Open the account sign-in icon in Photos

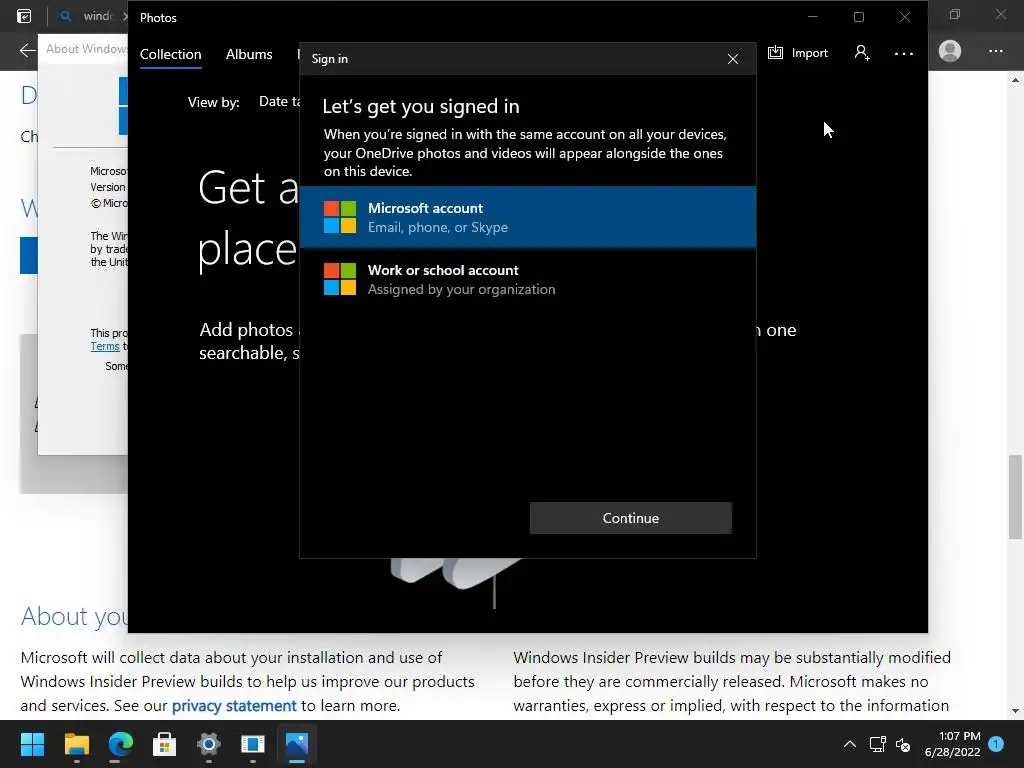click(862, 53)
